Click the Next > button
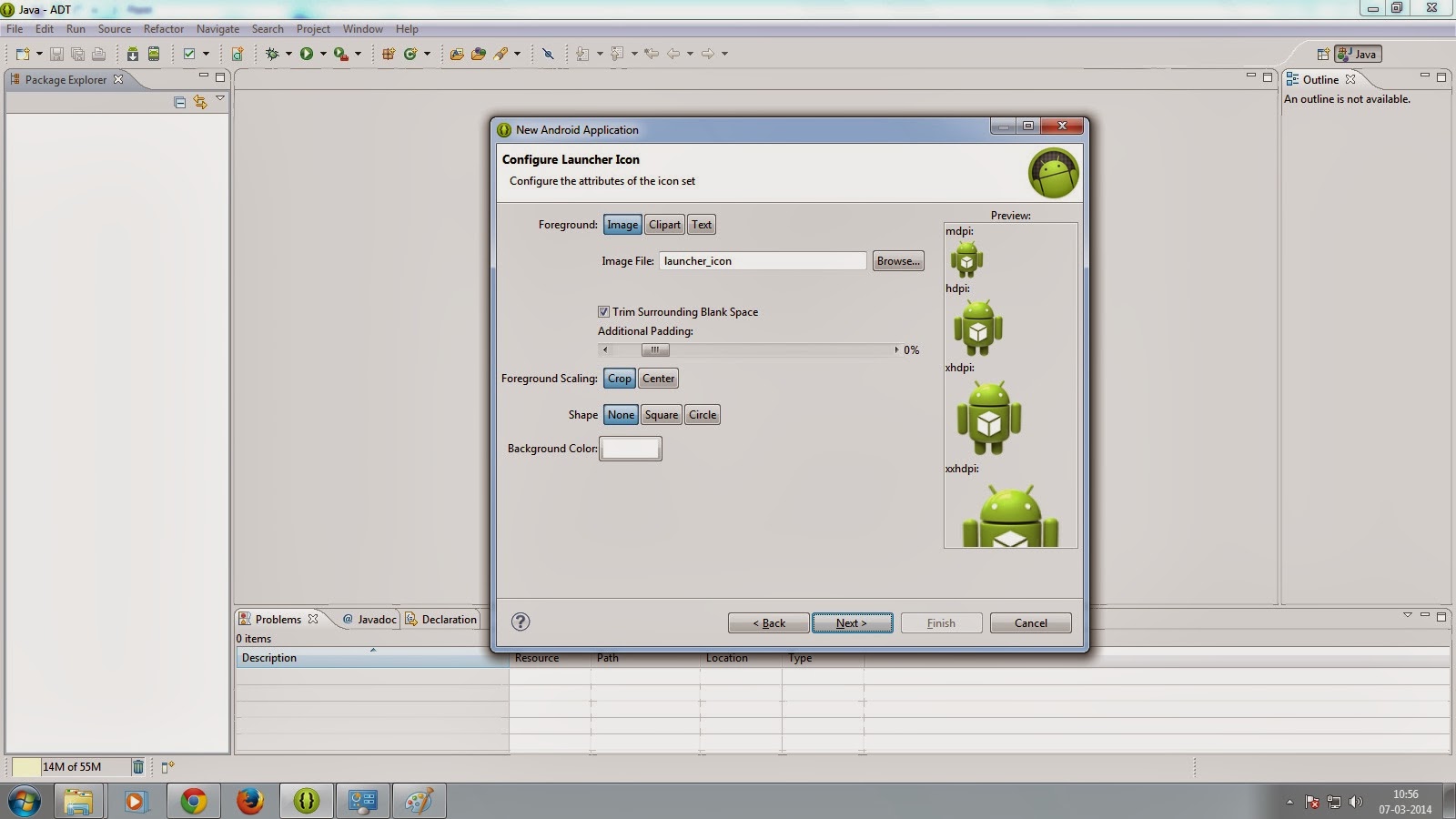 852,623
